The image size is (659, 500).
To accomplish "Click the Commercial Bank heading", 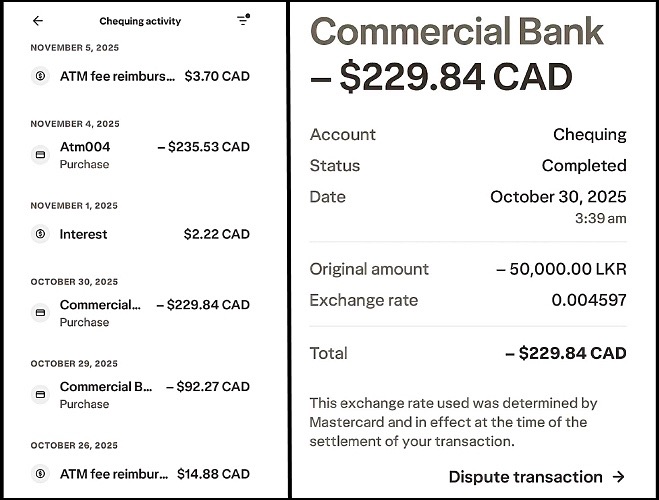I will pos(457,32).
